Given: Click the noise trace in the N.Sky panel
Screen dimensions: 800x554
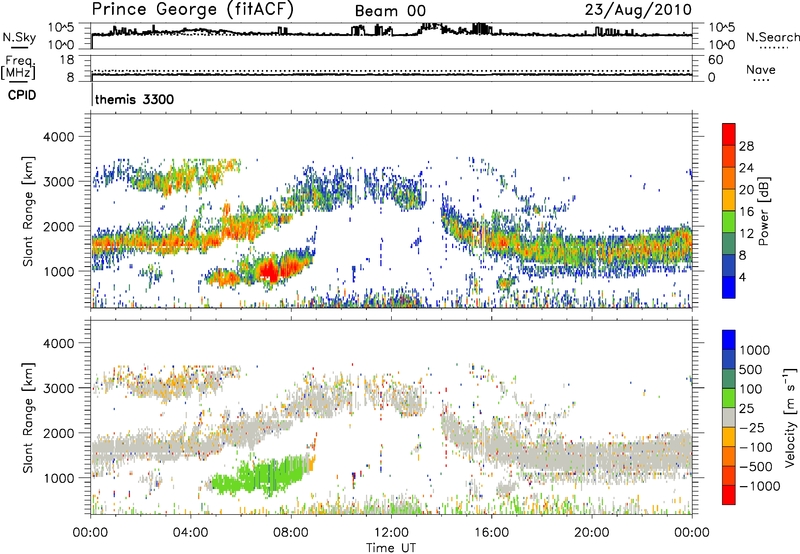Looking at the screenshot, I should (391, 34).
